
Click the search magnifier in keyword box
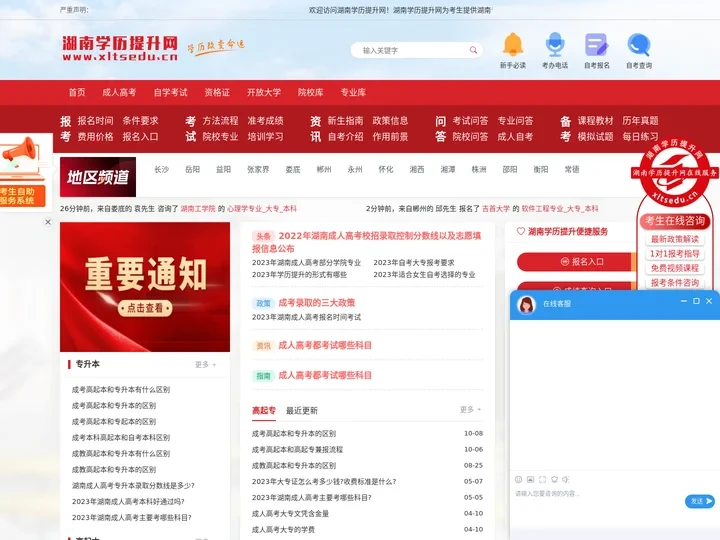coord(473,50)
